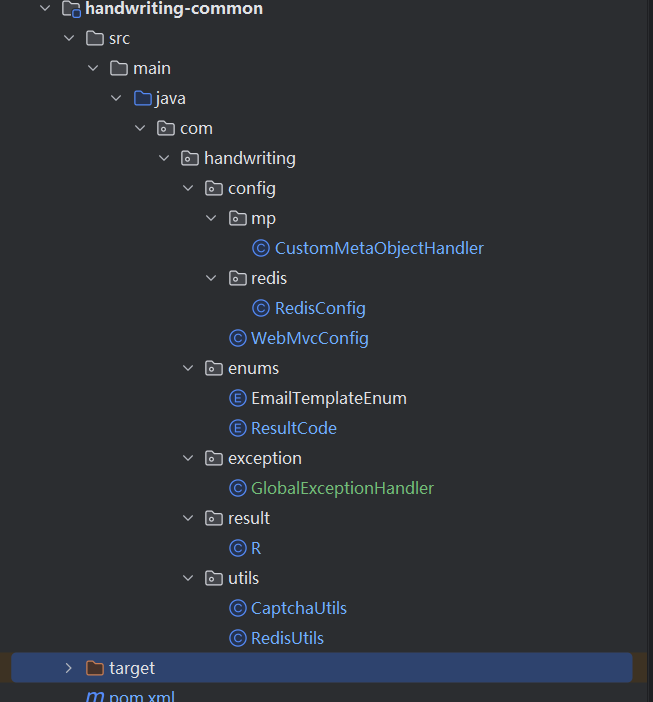Click the class icon beside CaptchaUtils

click(x=238, y=608)
